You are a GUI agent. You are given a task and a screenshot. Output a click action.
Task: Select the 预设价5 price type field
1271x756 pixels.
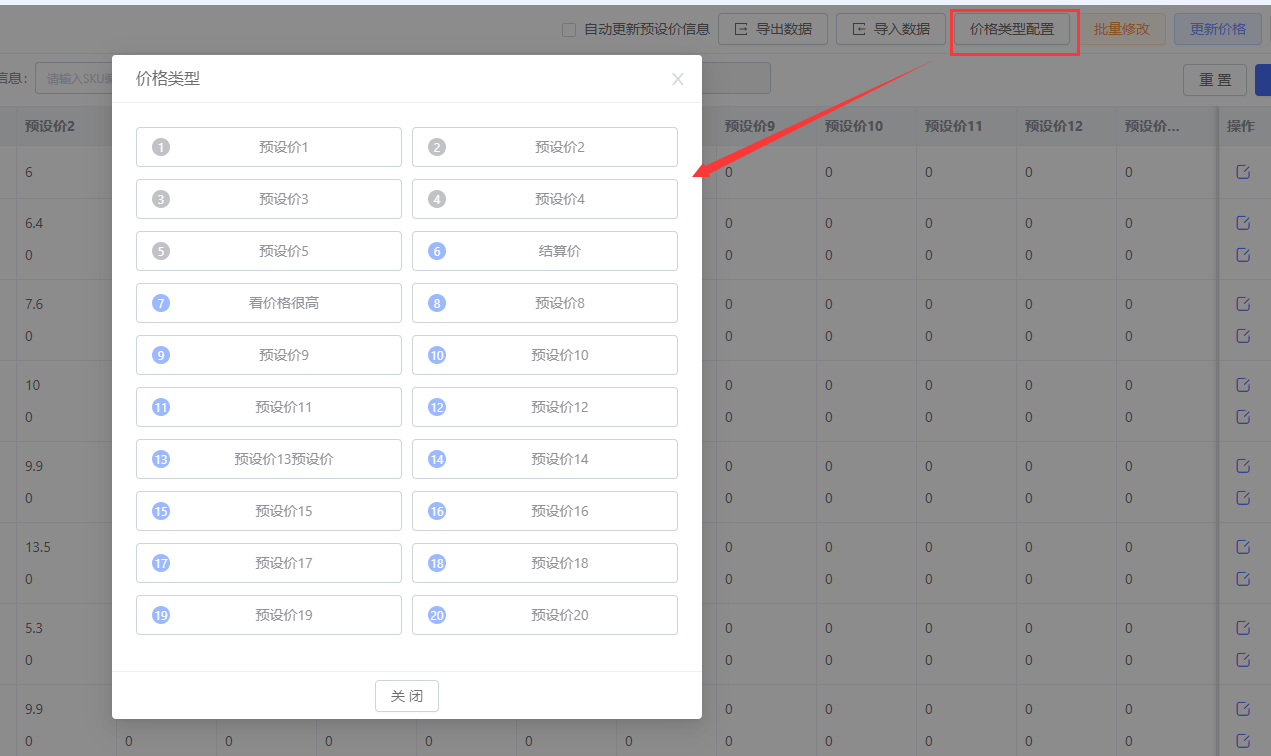(x=269, y=251)
